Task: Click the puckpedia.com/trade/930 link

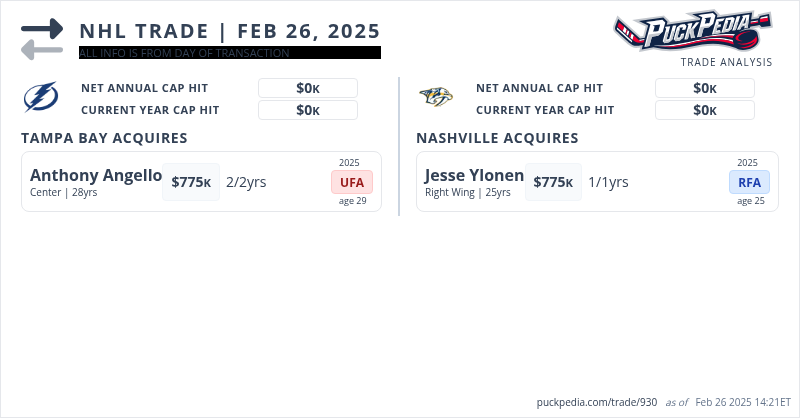Action: pyautogui.click(x=597, y=402)
